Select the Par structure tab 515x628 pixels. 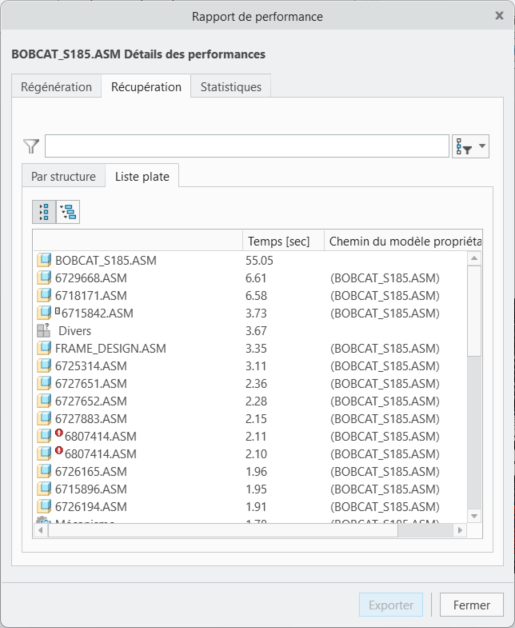pyautogui.click(x=64, y=176)
